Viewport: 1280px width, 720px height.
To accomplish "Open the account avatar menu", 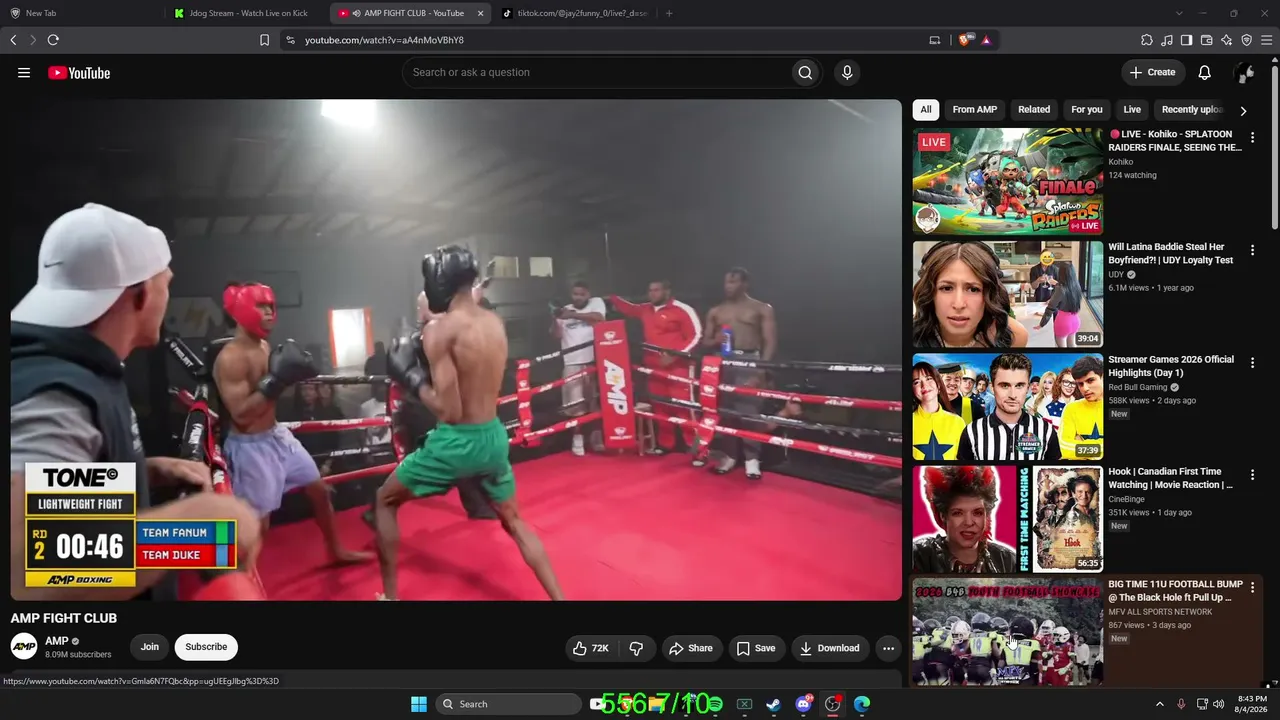I will click(x=1245, y=72).
